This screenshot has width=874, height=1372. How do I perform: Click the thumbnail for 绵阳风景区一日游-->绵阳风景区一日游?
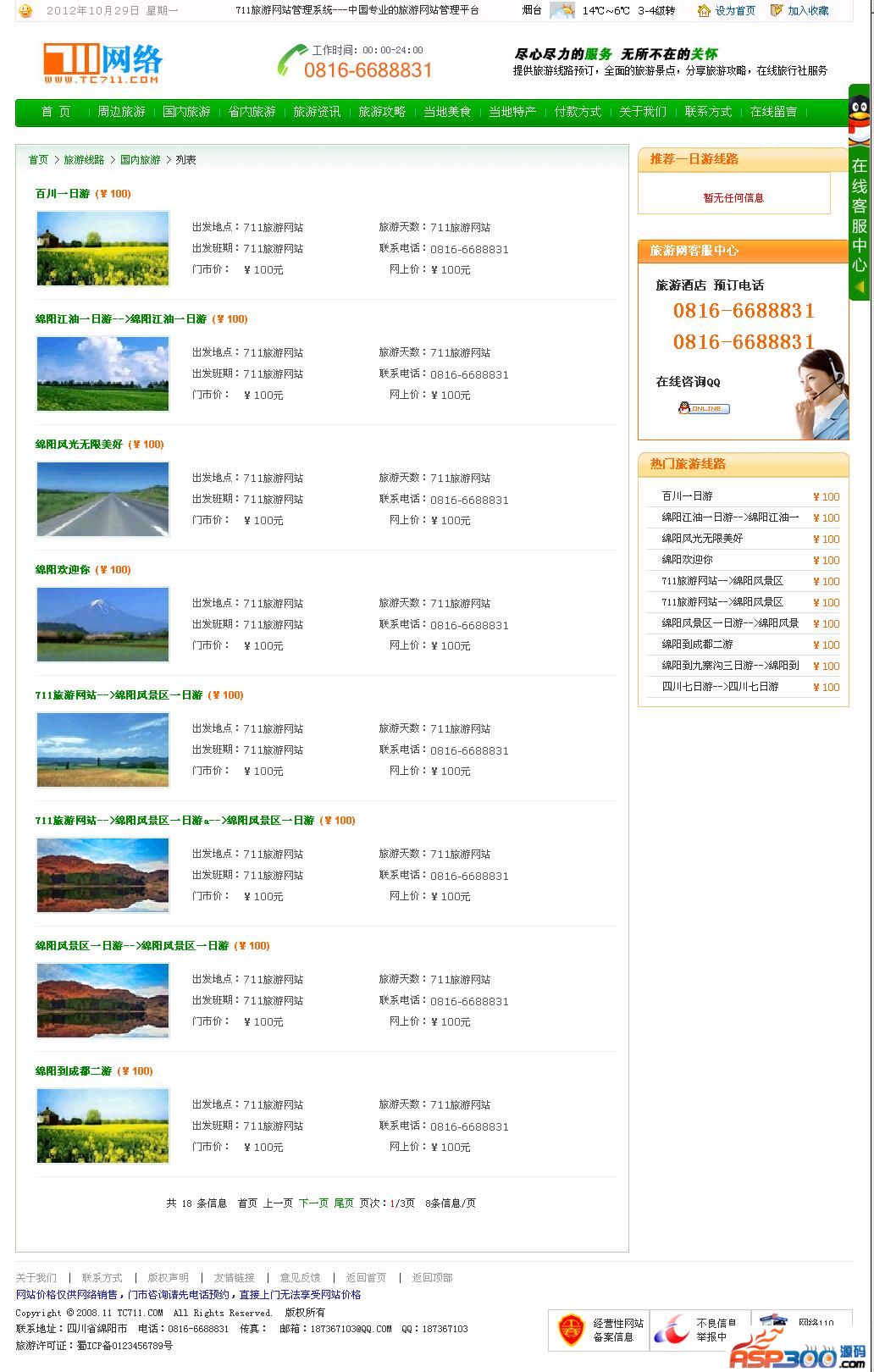(x=102, y=1000)
